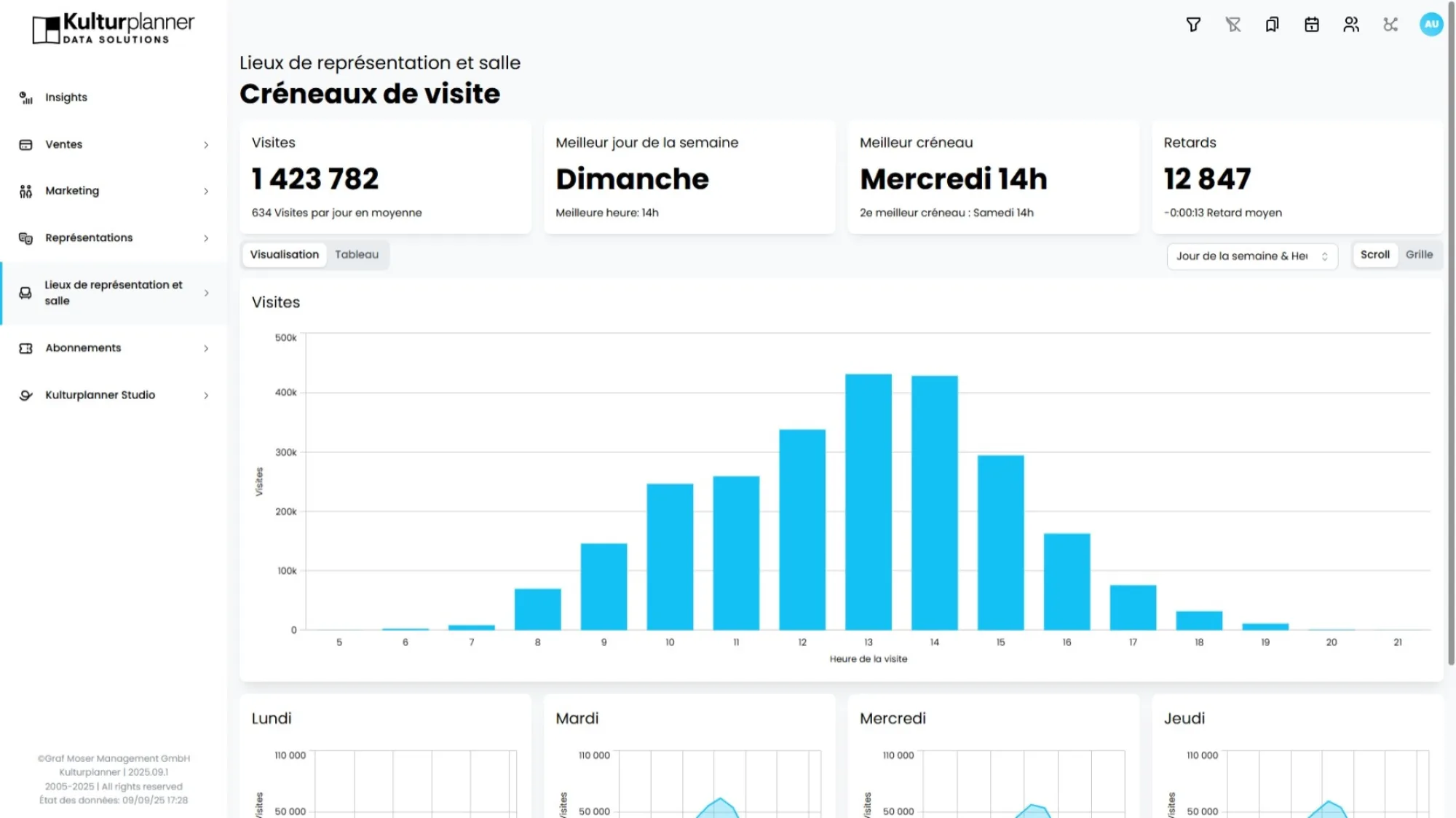Click the Lundi chart title
1456x818 pixels.
pyautogui.click(x=272, y=718)
